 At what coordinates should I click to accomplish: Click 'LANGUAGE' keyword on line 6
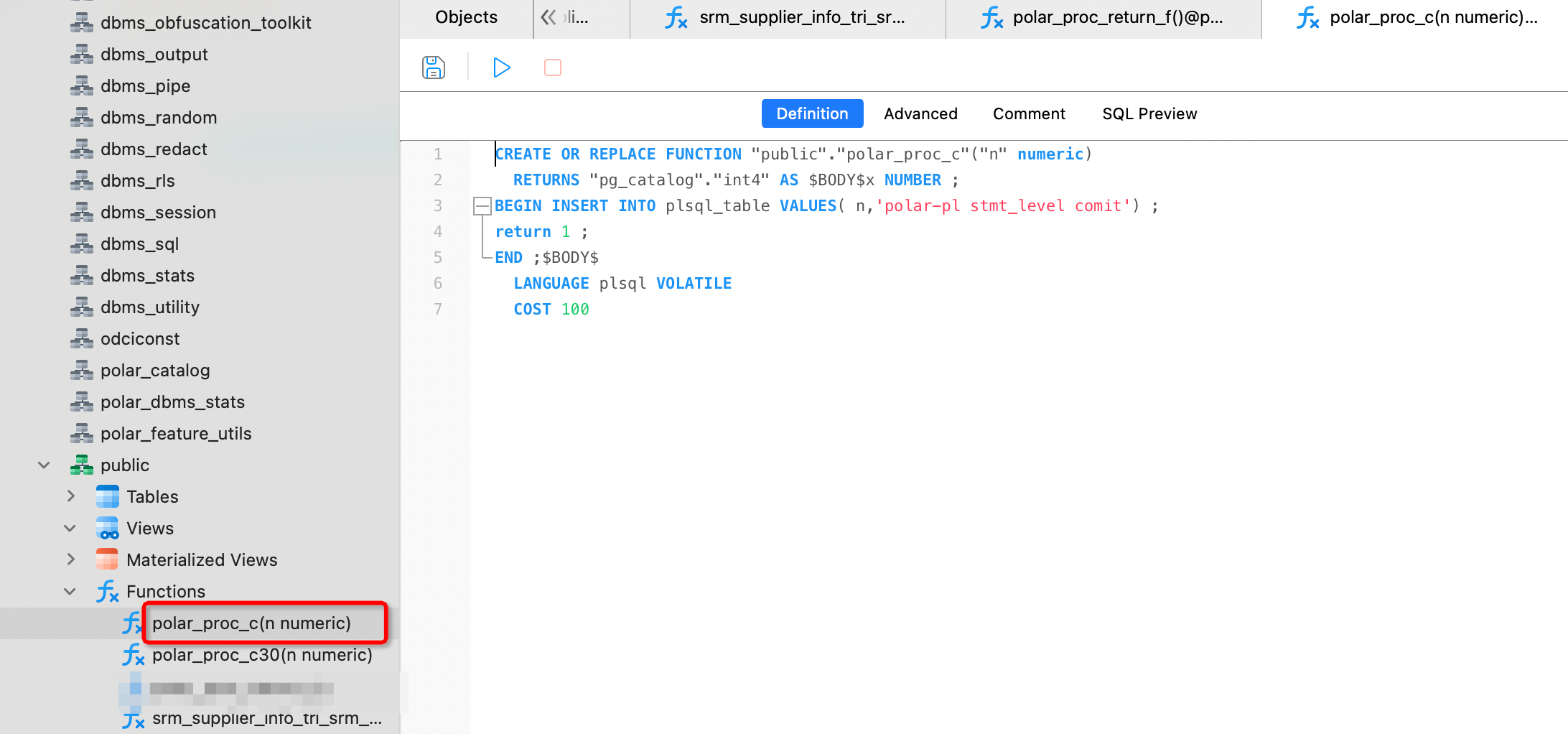551,284
